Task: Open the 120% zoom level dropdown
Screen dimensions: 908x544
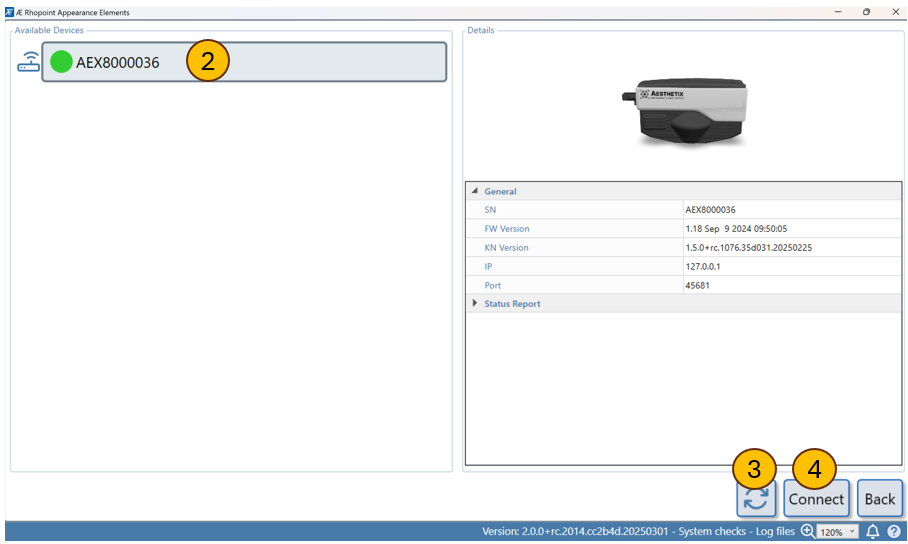Action: (838, 532)
